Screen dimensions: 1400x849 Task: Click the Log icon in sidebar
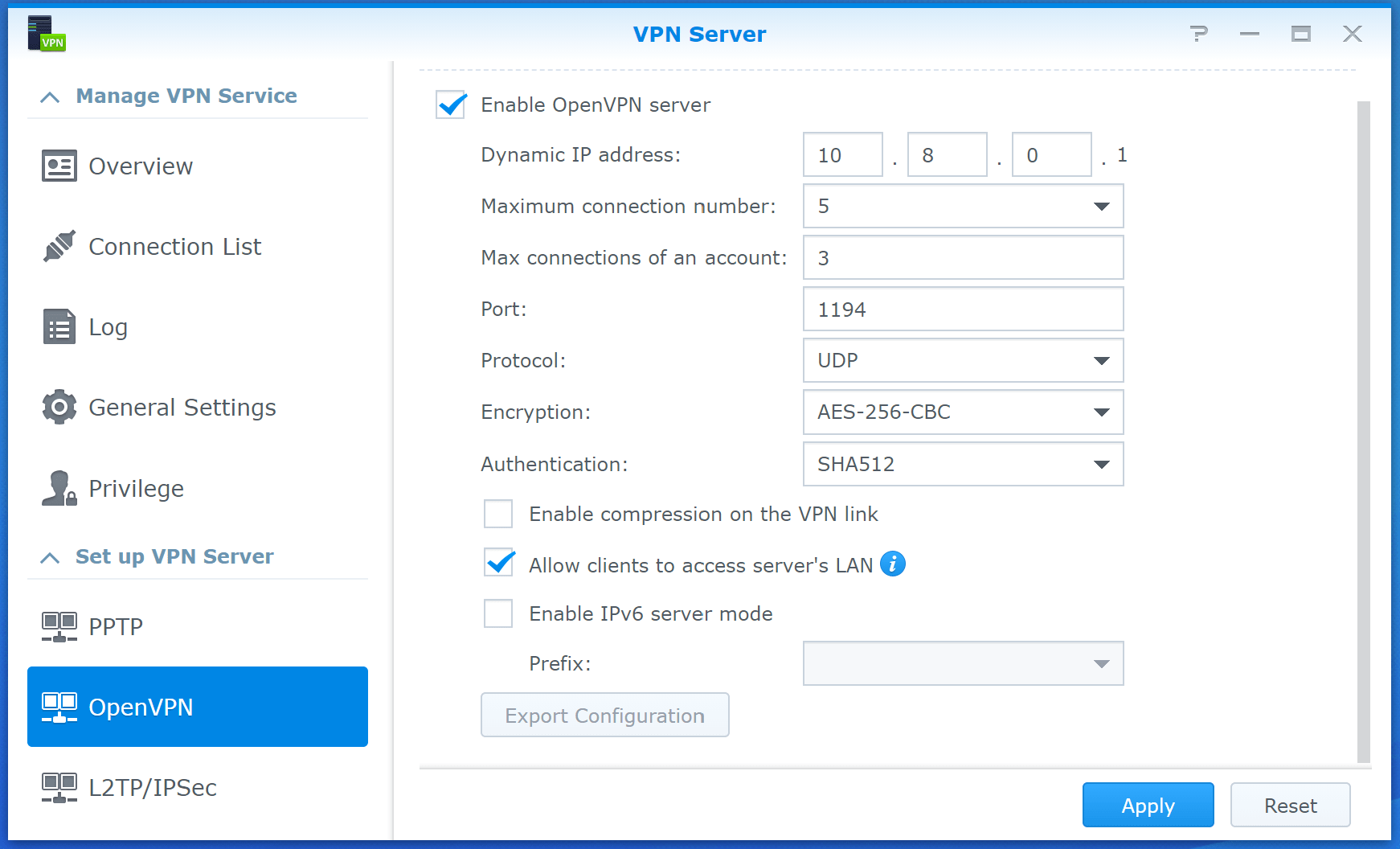57,326
